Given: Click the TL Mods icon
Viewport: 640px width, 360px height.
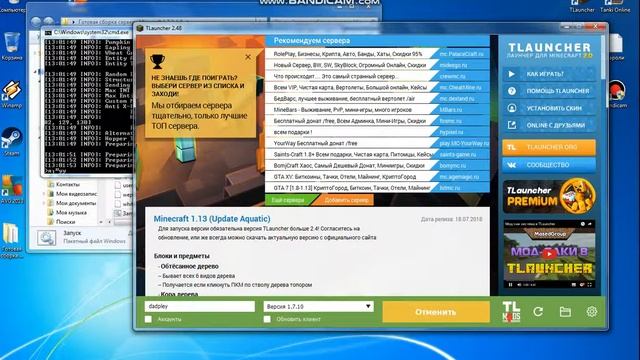Looking at the screenshot, I should (x=511, y=312).
